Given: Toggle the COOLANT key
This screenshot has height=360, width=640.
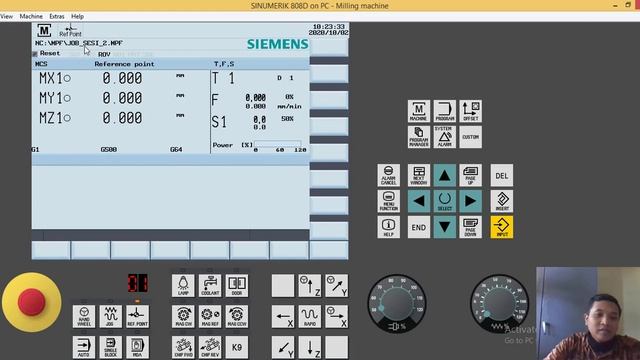Looking at the screenshot, I should [x=210, y=285].
